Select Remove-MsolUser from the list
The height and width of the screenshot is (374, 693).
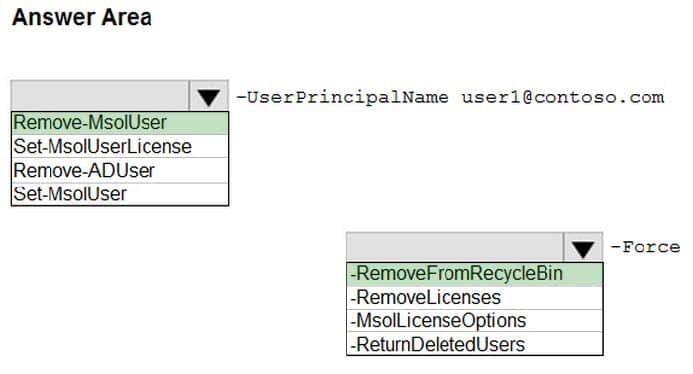[120, 123]
